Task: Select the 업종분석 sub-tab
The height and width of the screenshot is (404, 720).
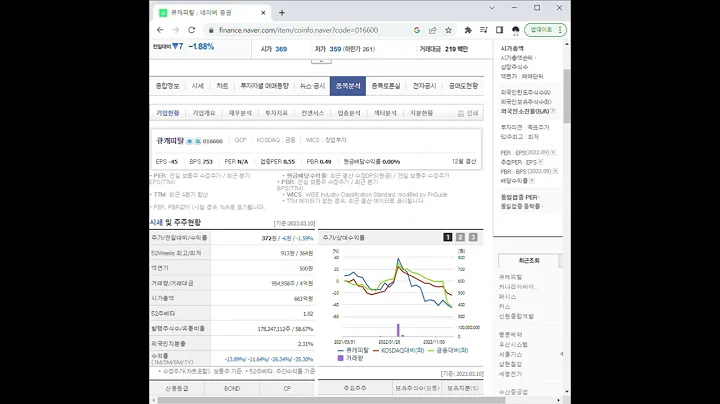Action: (349, 113)
